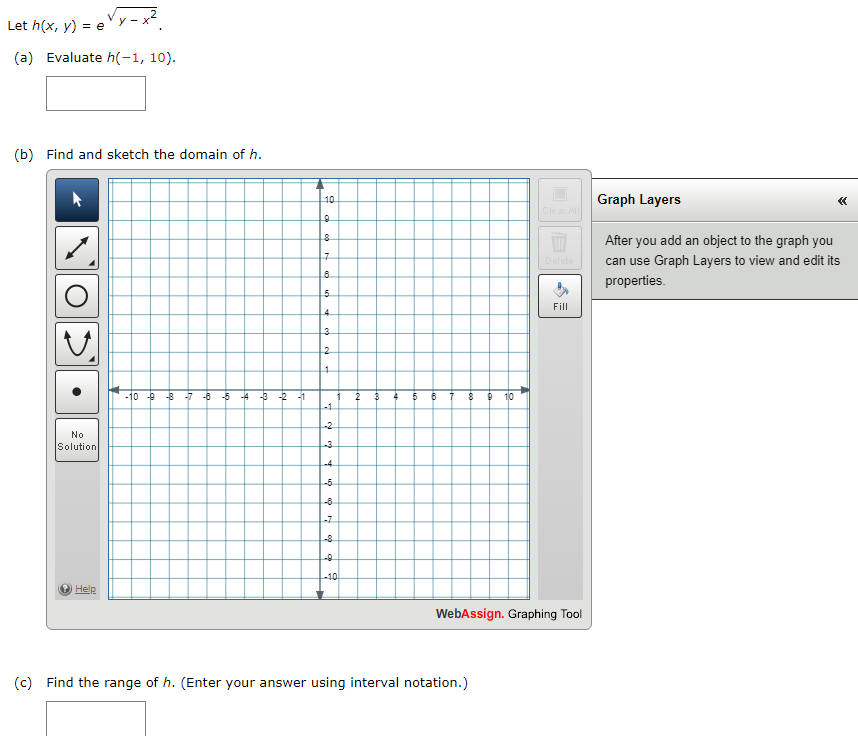Click the answer box for part (a)
The height and width of the screenshot is (736, 858).
(95, 93)
